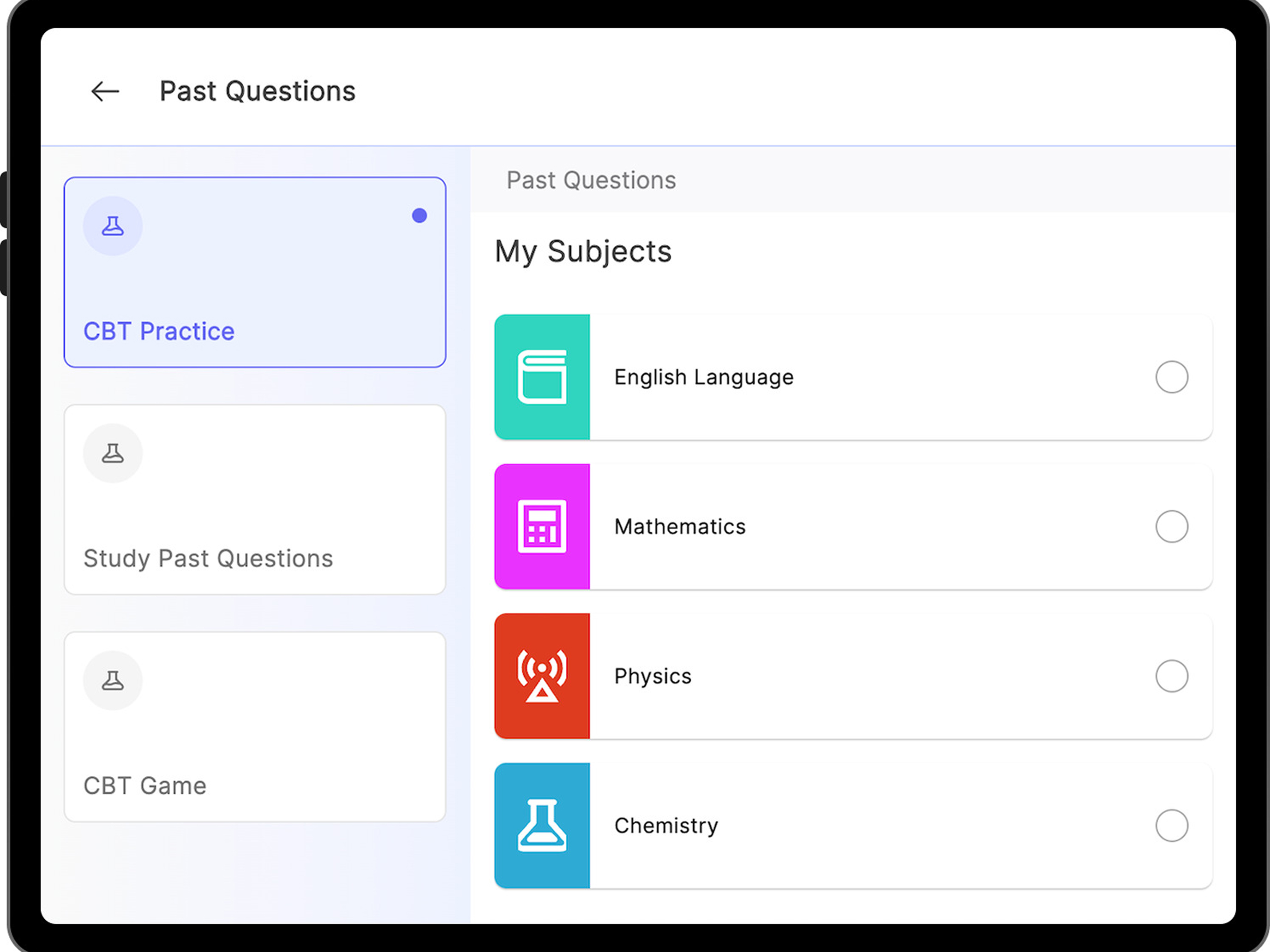Click the blue selected dot on CBT Practice

click(x=419, y=215)
